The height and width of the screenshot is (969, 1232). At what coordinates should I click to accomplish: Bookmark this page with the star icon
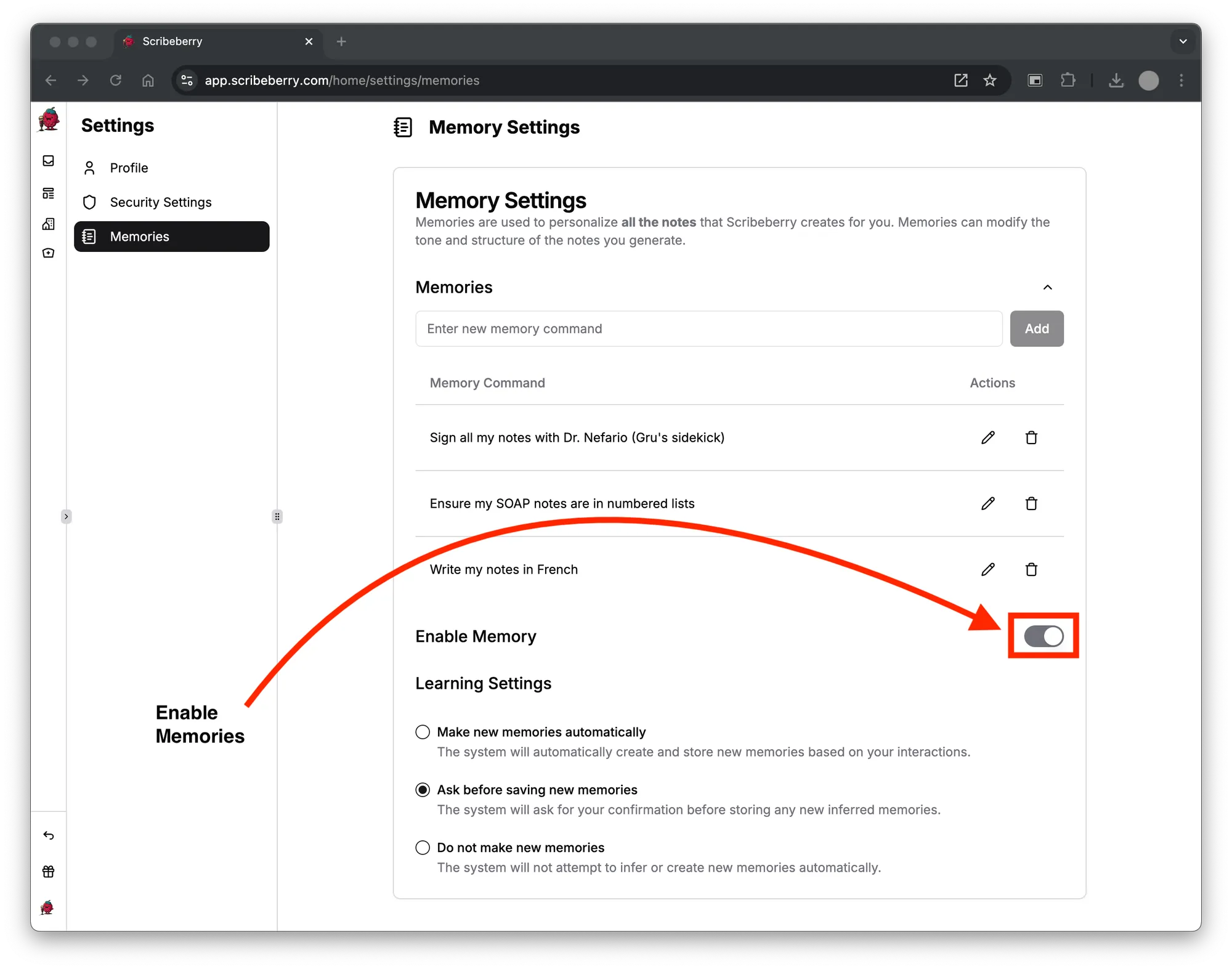point(990,80)
